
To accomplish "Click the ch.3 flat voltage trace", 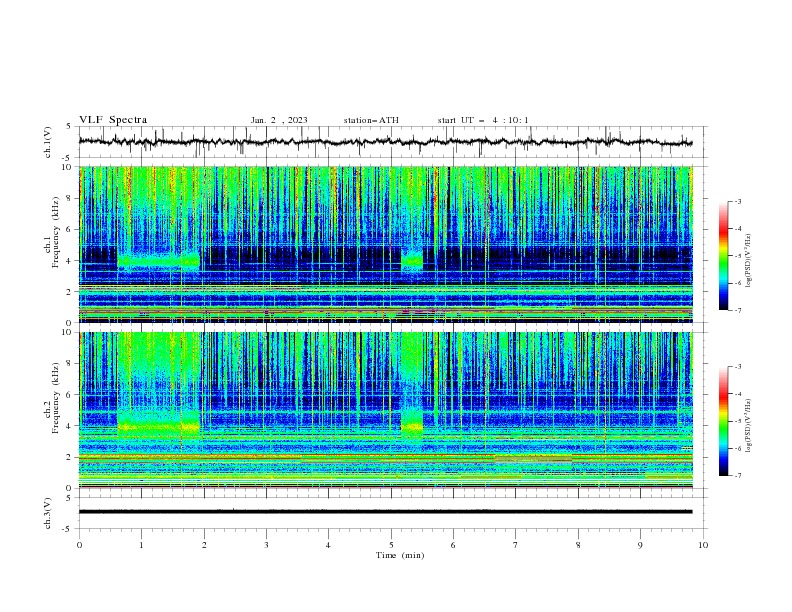I will (x=385, y=512).
